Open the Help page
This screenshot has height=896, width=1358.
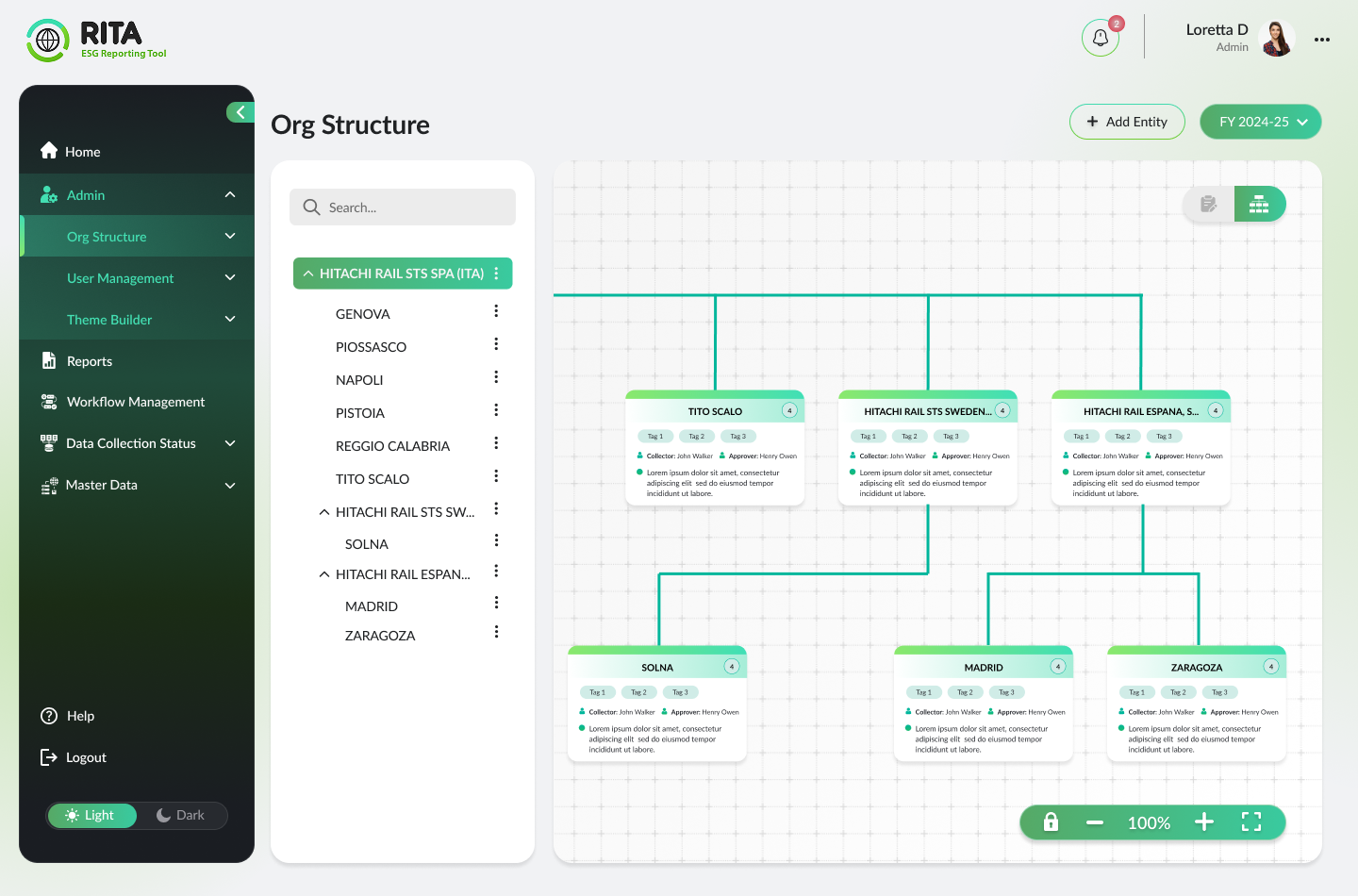[68, 716]
